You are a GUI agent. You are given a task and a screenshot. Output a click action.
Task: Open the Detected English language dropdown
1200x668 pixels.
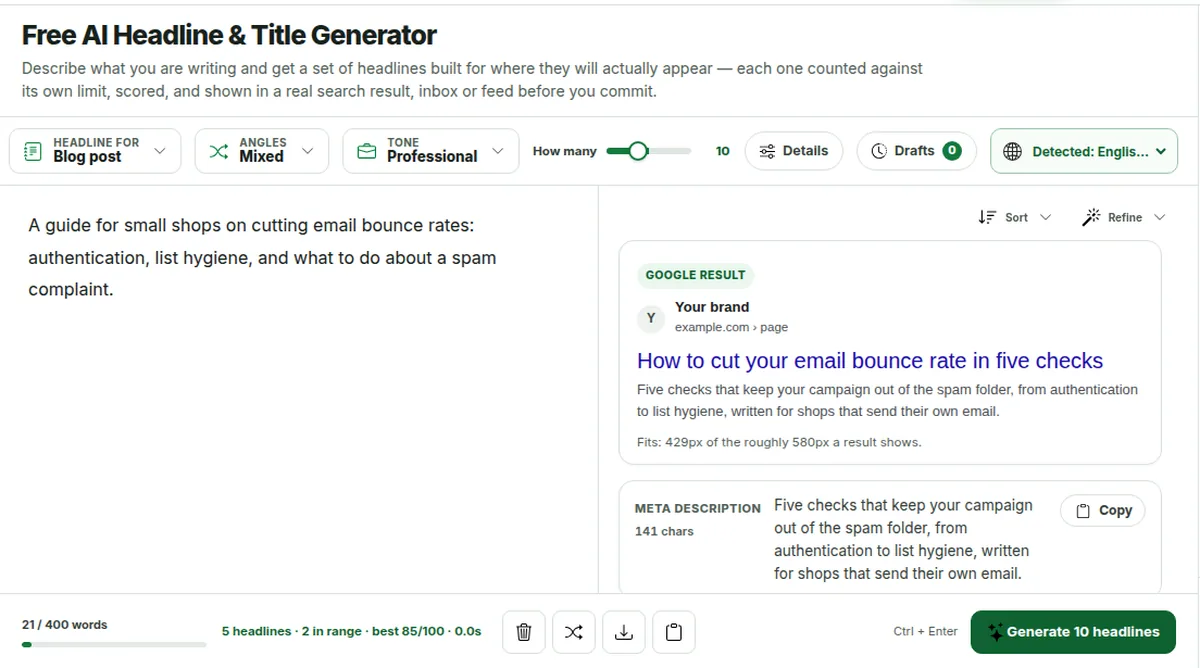coord(1084,151)
